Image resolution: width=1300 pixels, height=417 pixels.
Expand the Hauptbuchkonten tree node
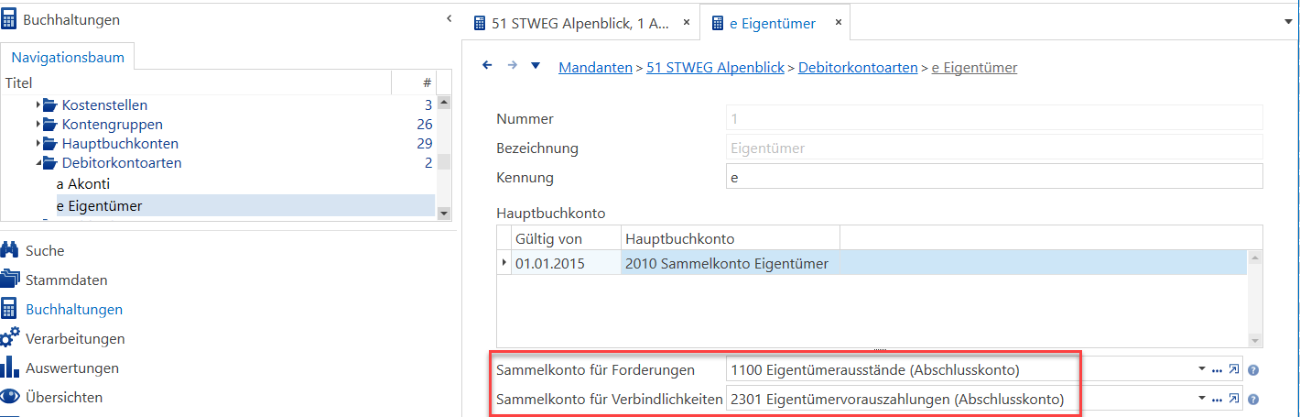(38, 144)
